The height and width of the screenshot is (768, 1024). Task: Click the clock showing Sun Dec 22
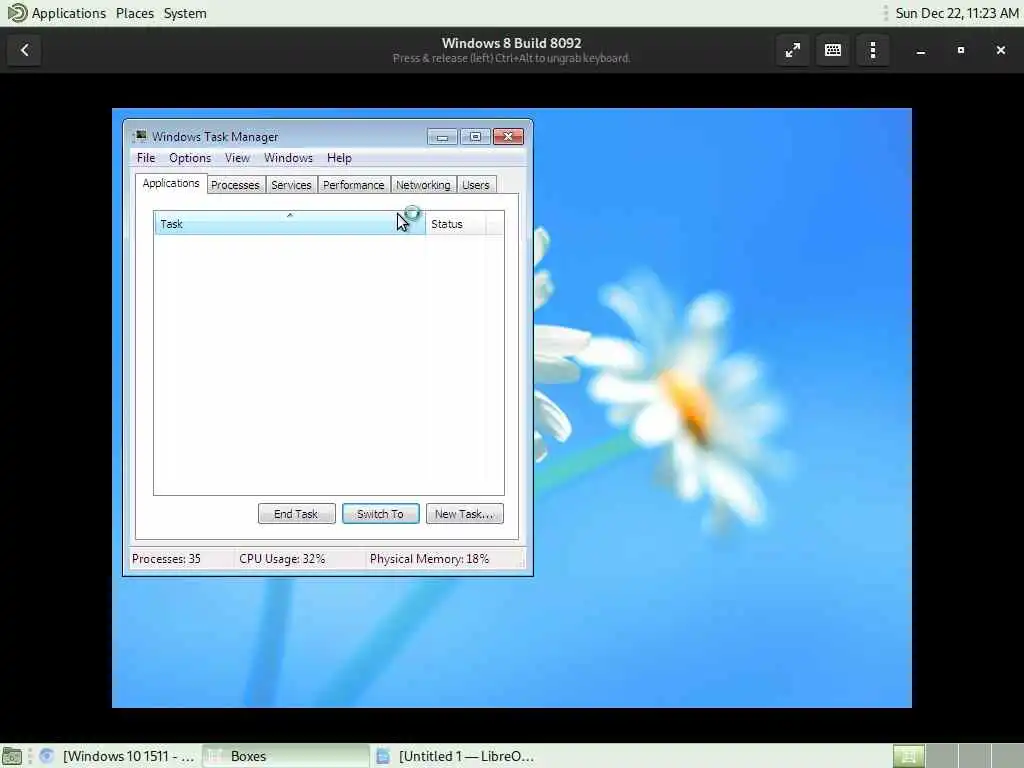point(957,13)
